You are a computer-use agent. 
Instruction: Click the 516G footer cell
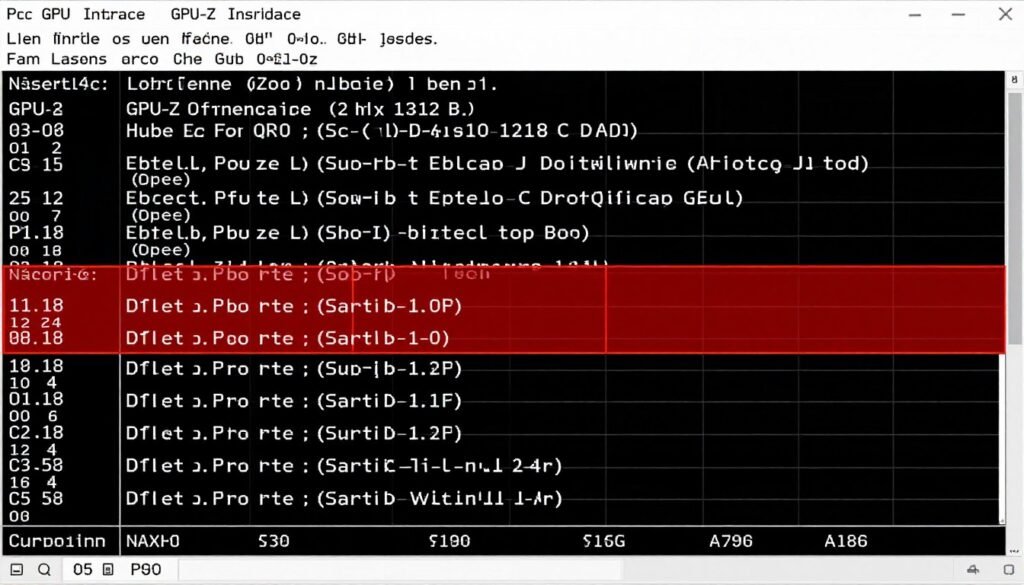(604, 541)
